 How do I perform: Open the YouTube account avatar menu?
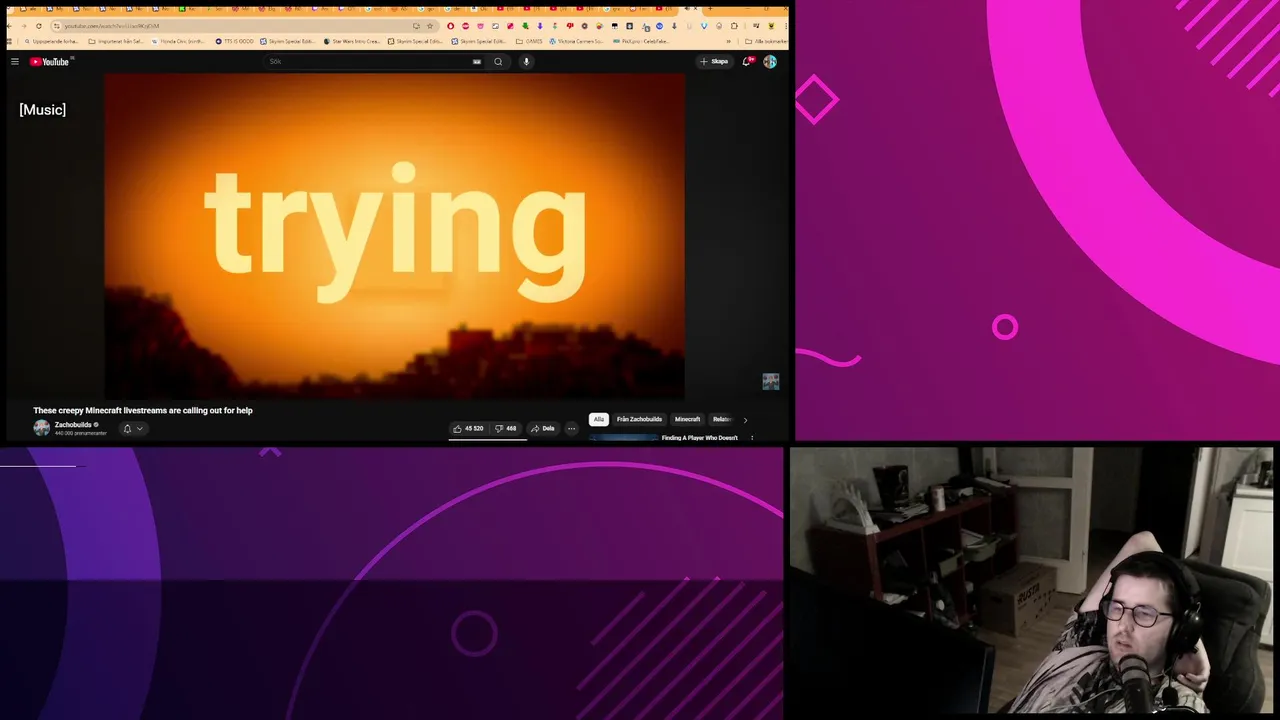click(x=770, y=61)
